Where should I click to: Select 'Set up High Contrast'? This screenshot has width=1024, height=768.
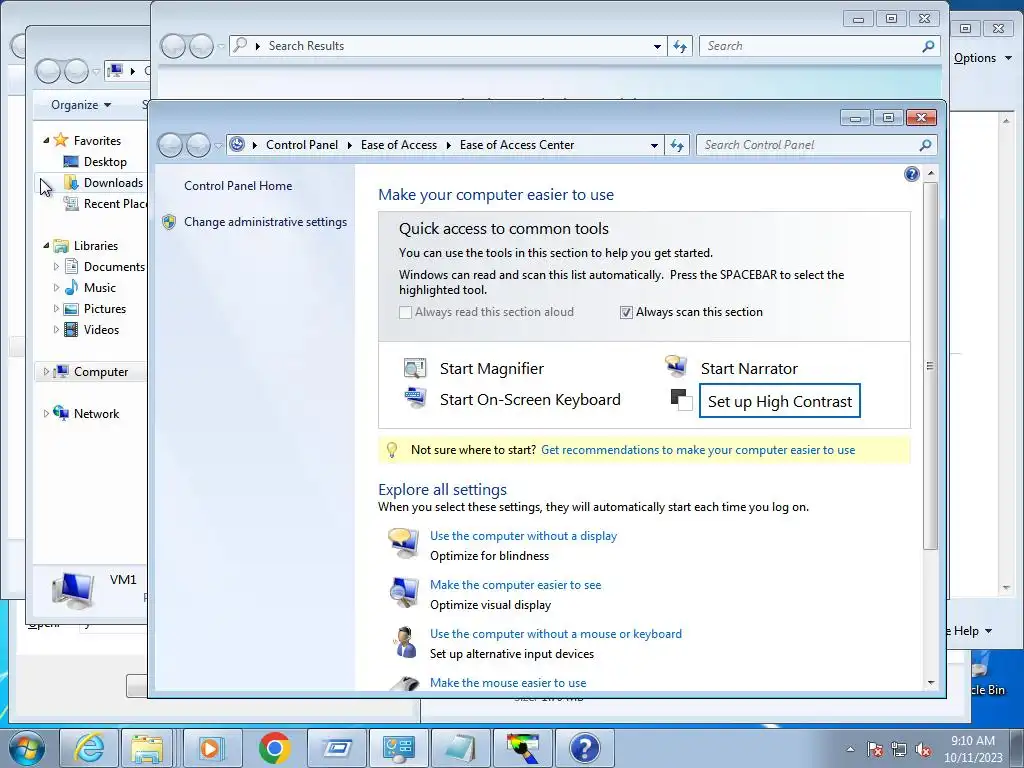click(780, 401)
